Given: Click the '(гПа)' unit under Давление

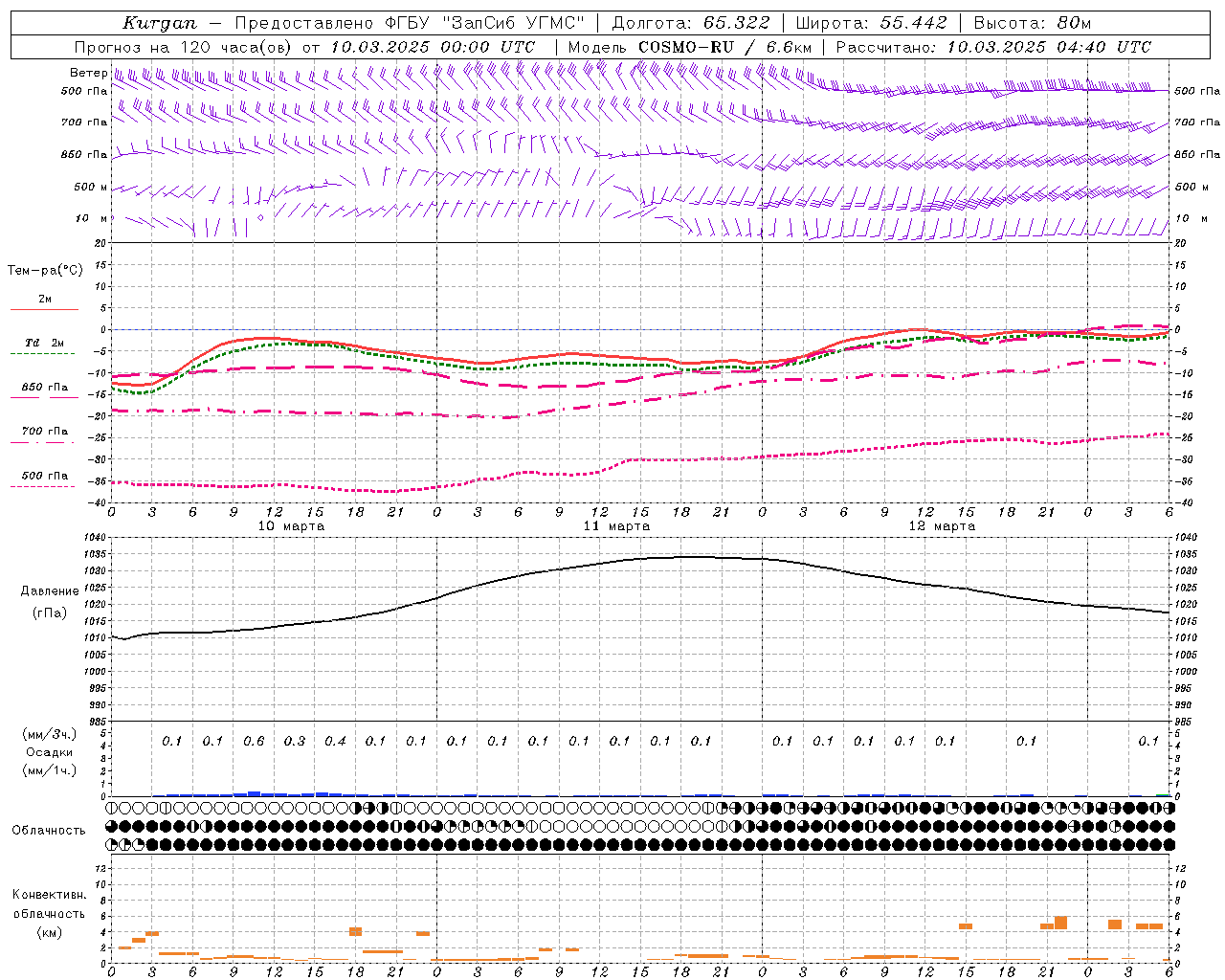Looking at the screenshot, I should (50, 612).
